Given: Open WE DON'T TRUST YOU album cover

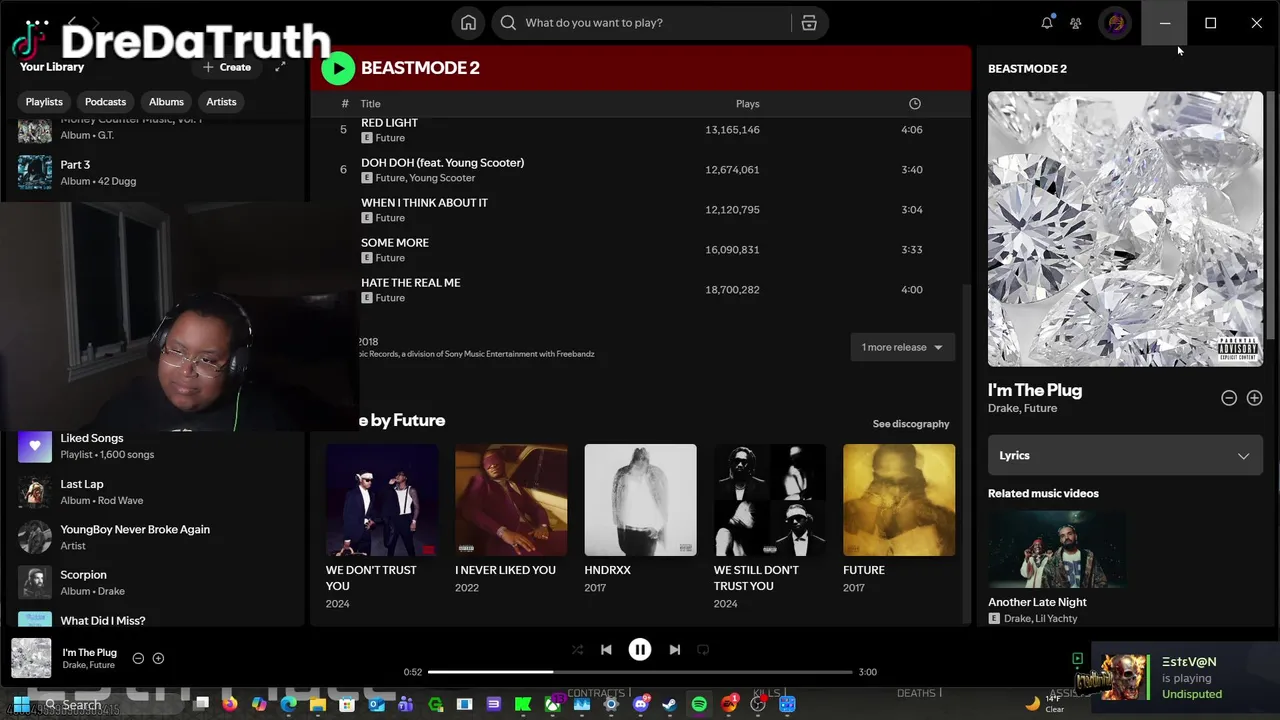Looking at the screenshot, I should coord(381,500).
